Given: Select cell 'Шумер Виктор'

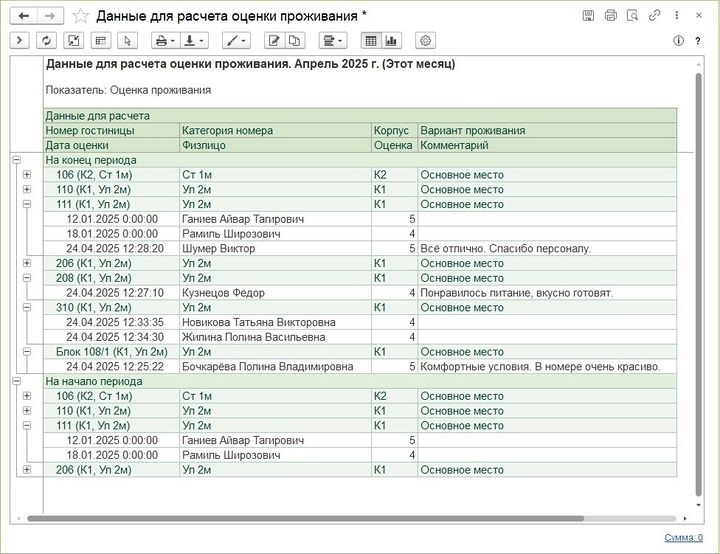Looking at the screenshot, I should 275,249.
